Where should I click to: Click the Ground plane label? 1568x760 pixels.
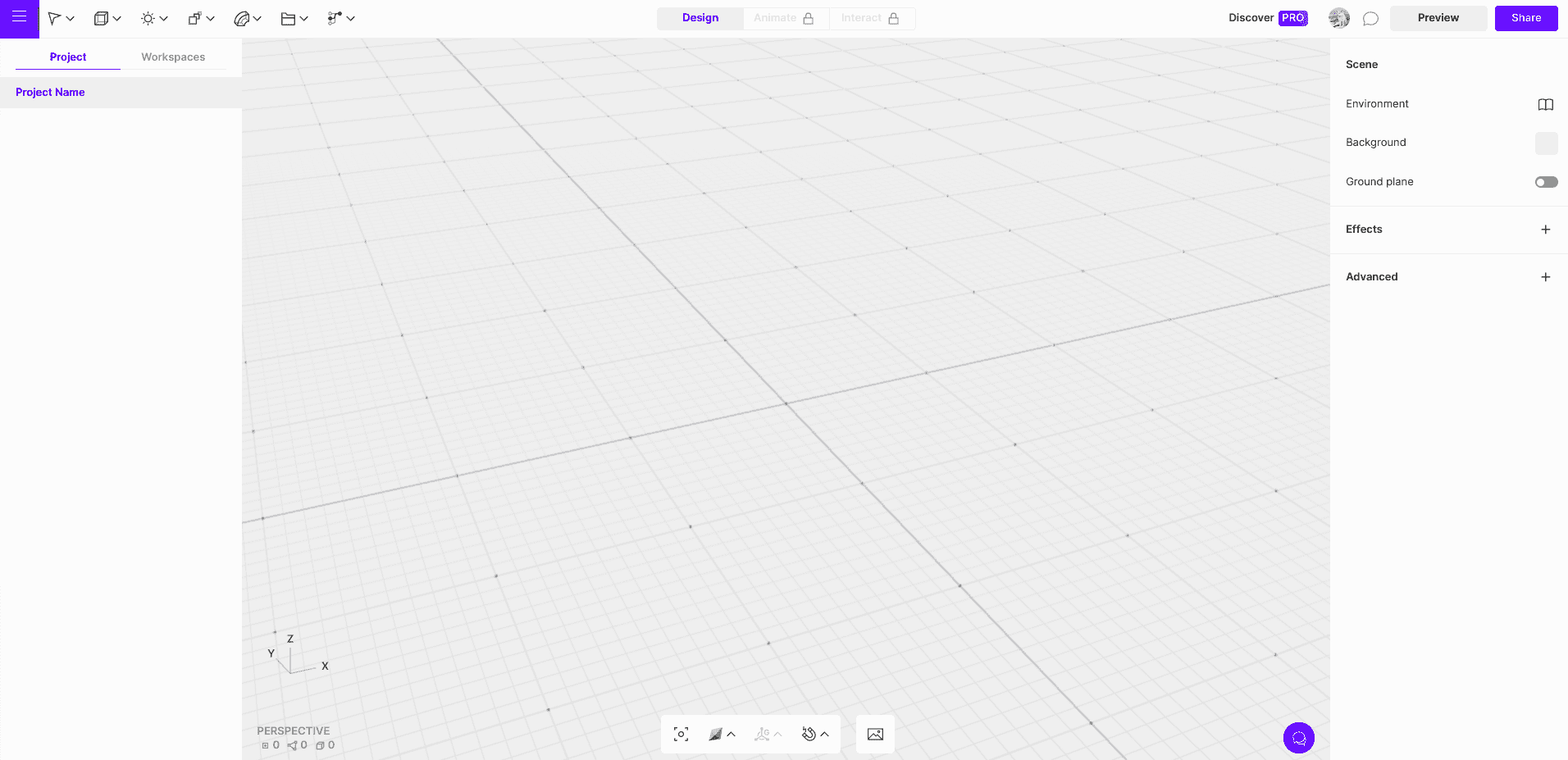pos(1379,182)
